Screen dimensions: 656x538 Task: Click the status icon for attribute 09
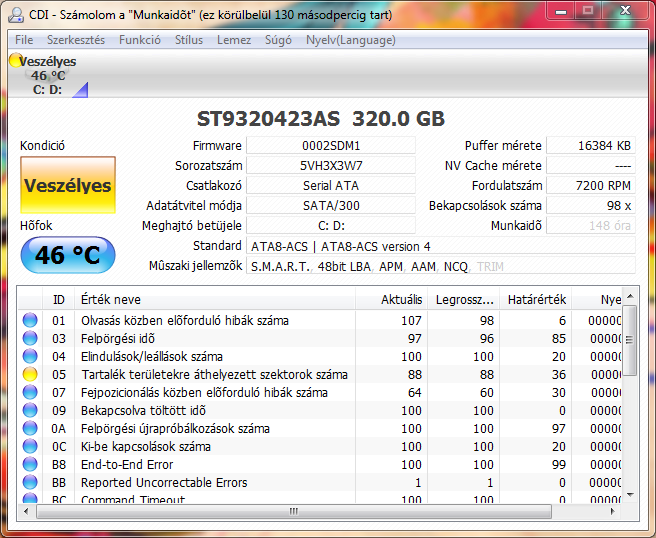point(30,410)
